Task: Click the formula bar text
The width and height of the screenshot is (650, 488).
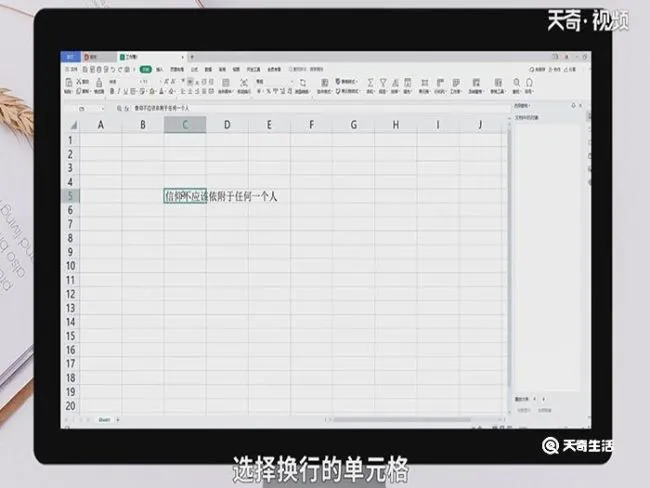Action: [x=162, y=108]
